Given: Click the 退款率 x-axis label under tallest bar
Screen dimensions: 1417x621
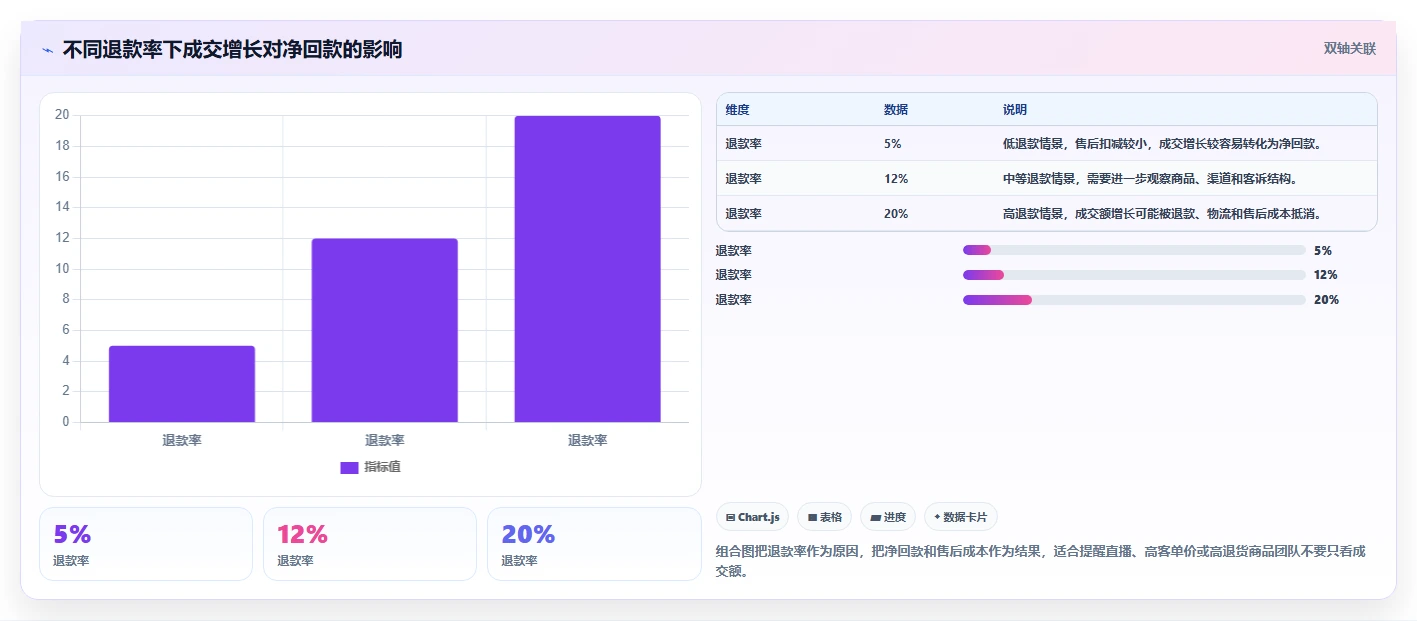Looking at the screenshot, I should point(588,440).
